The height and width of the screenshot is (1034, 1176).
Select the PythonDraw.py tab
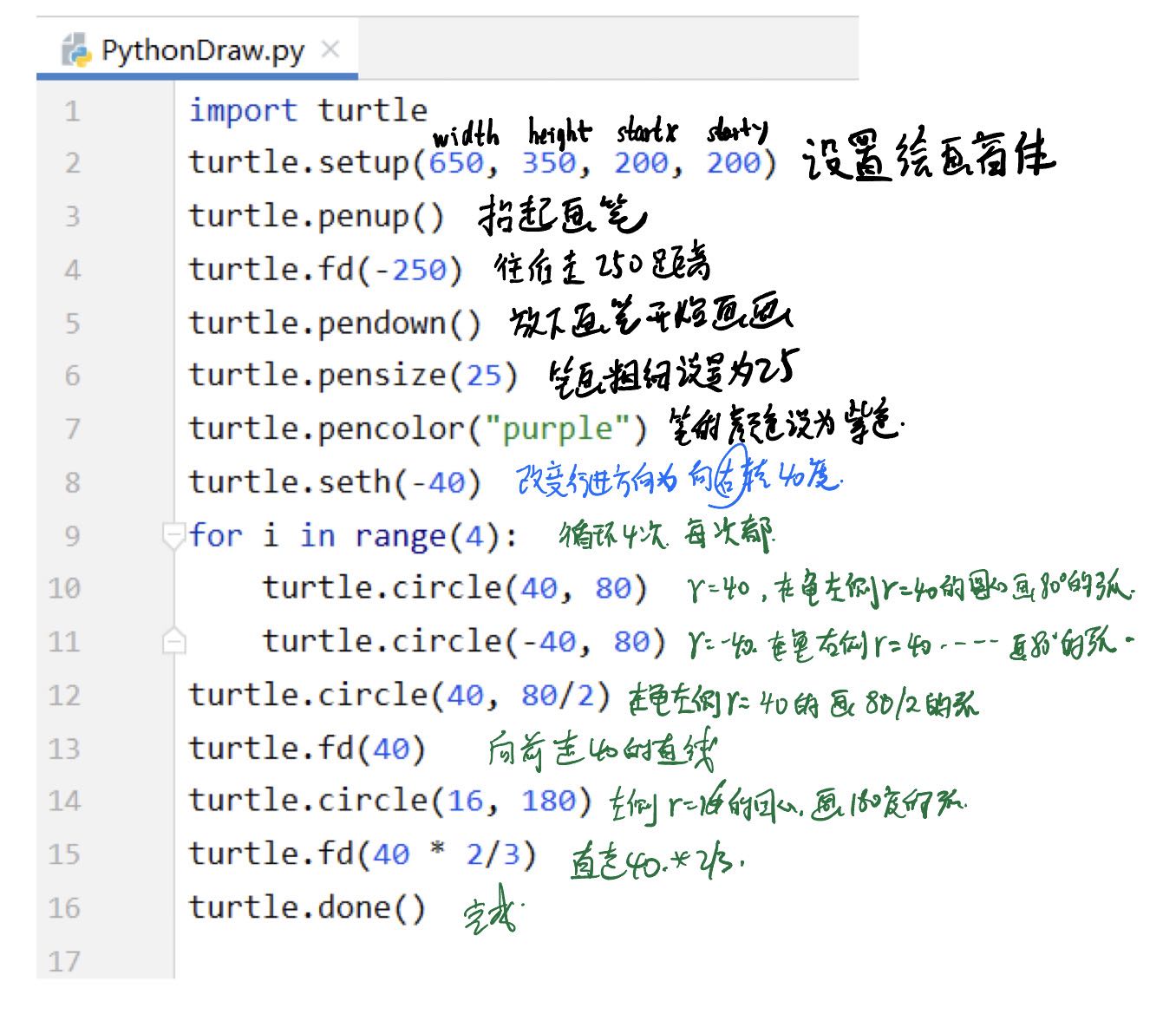(199, 49)
